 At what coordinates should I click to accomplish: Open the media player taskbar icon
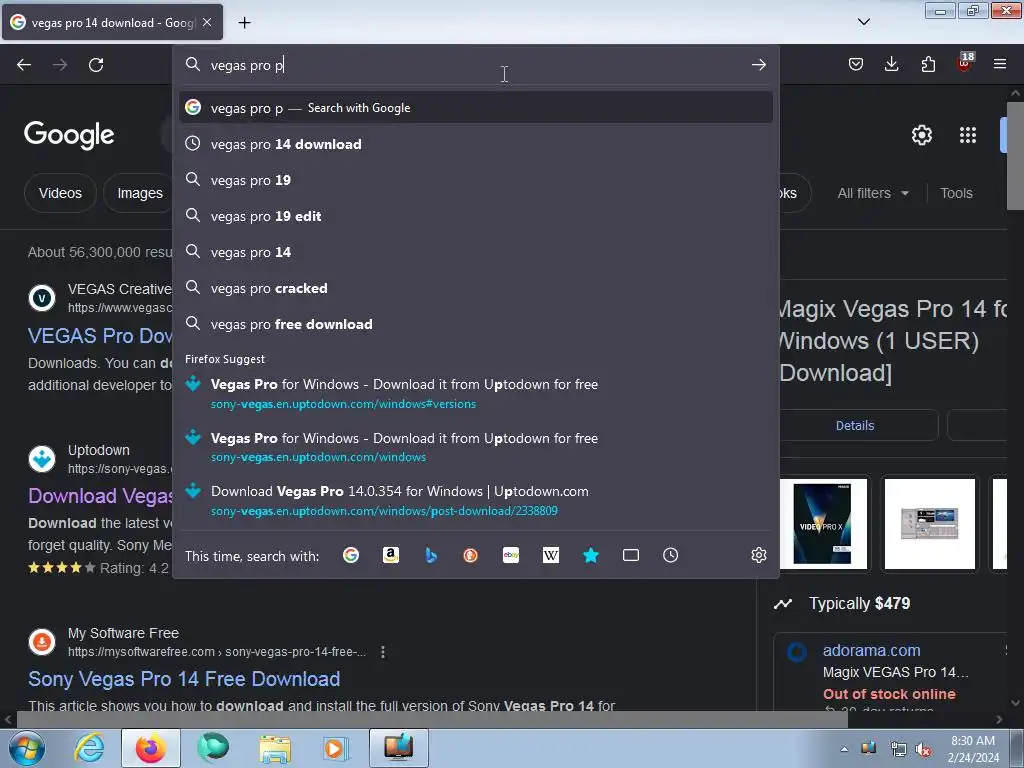(336, 748)
